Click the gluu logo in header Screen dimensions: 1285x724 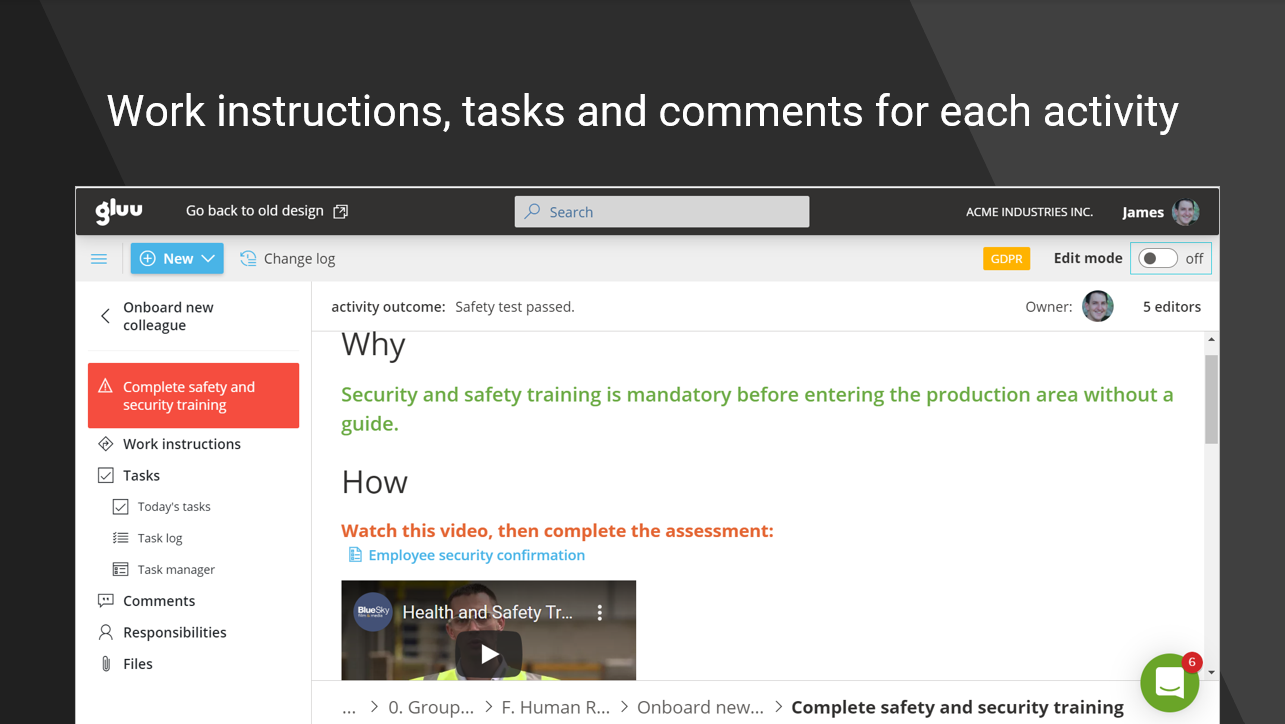click(x=119, y=211)
